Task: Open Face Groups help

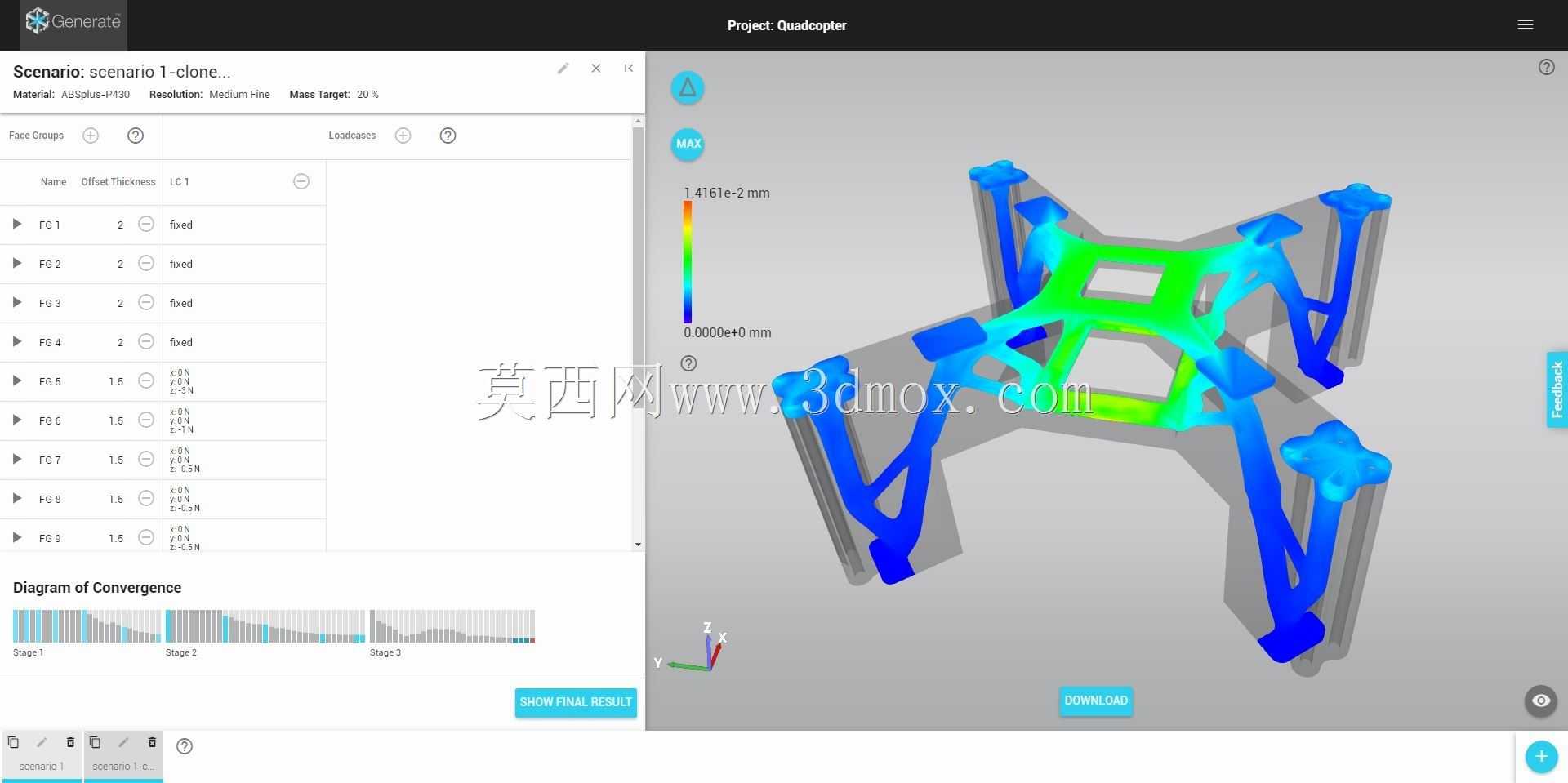Action: coord(136,136)
